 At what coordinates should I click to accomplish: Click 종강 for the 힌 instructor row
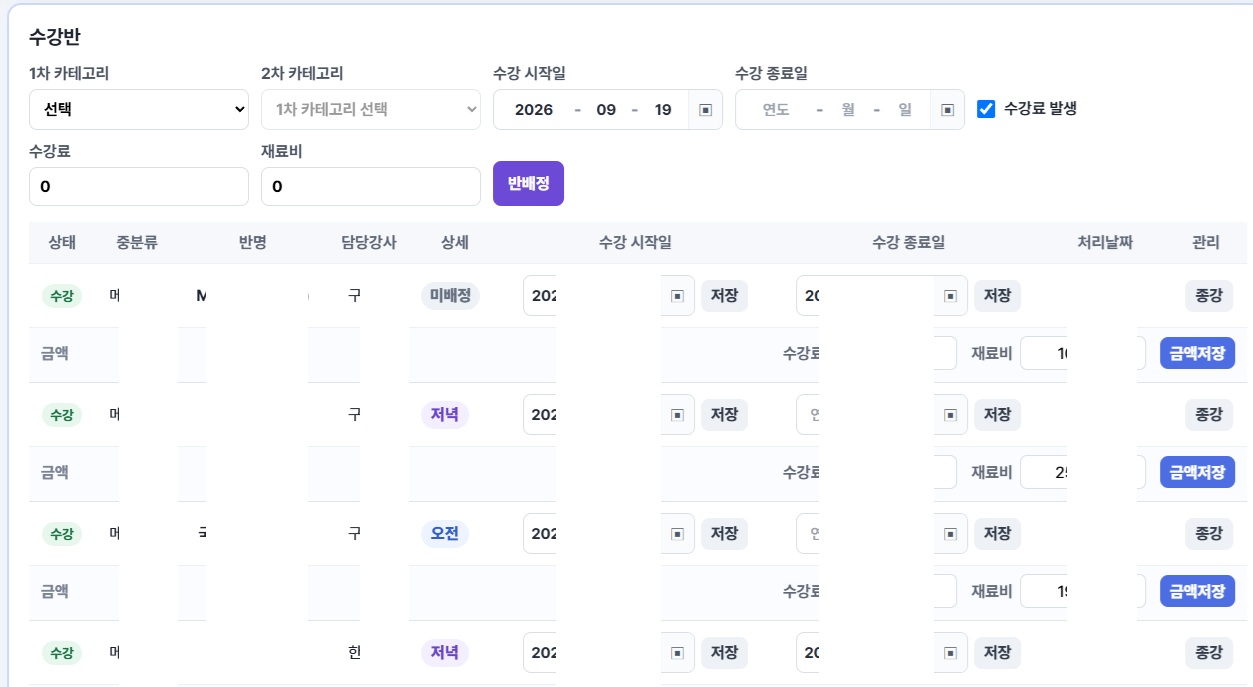click(x=1208, y=653)
